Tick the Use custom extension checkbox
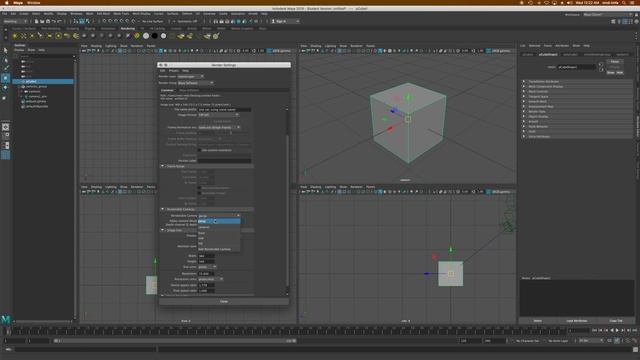Screen dimensions: 640x360 [x=200, y=150]
